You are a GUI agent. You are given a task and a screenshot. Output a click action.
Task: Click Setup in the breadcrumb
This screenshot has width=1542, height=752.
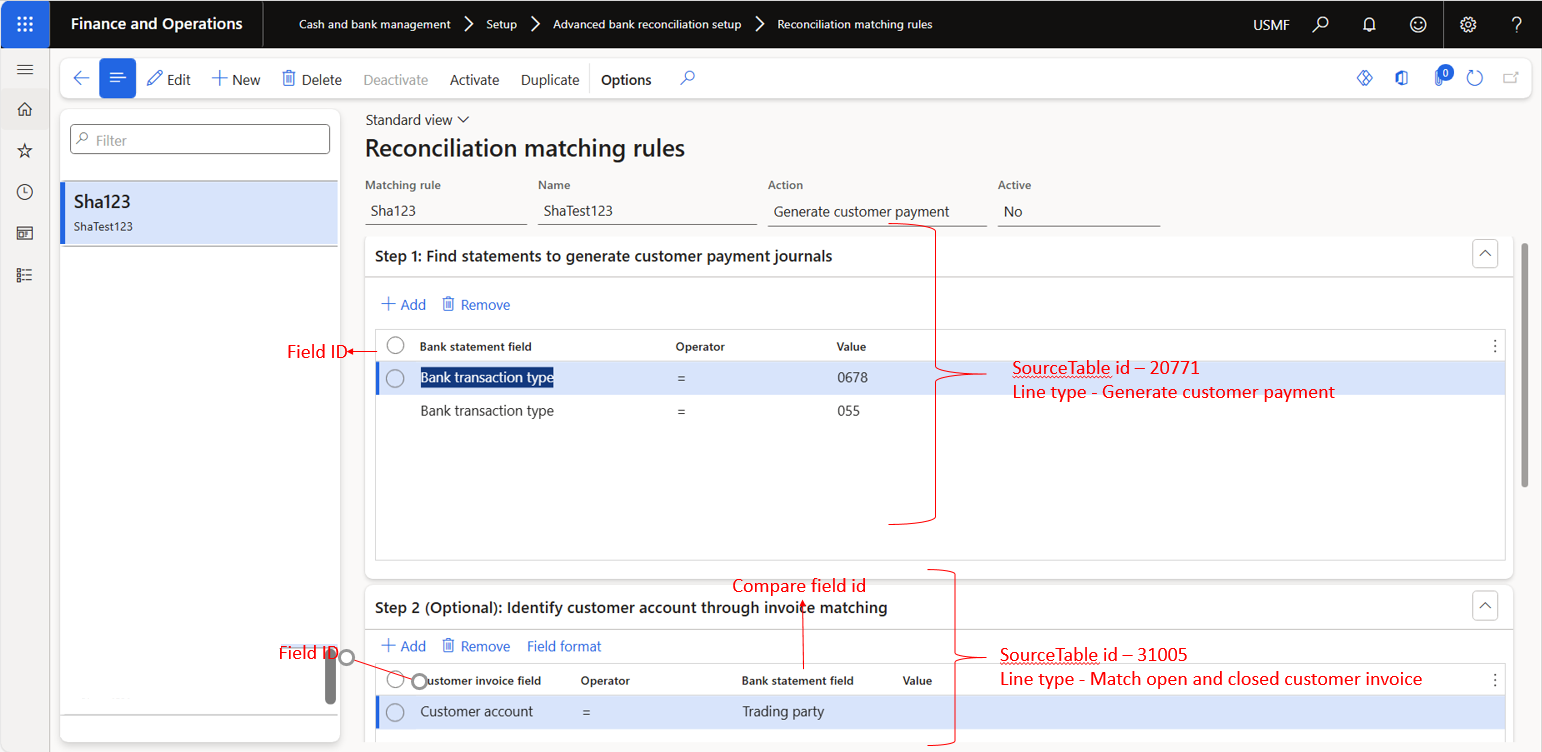[x=501, y=24]
